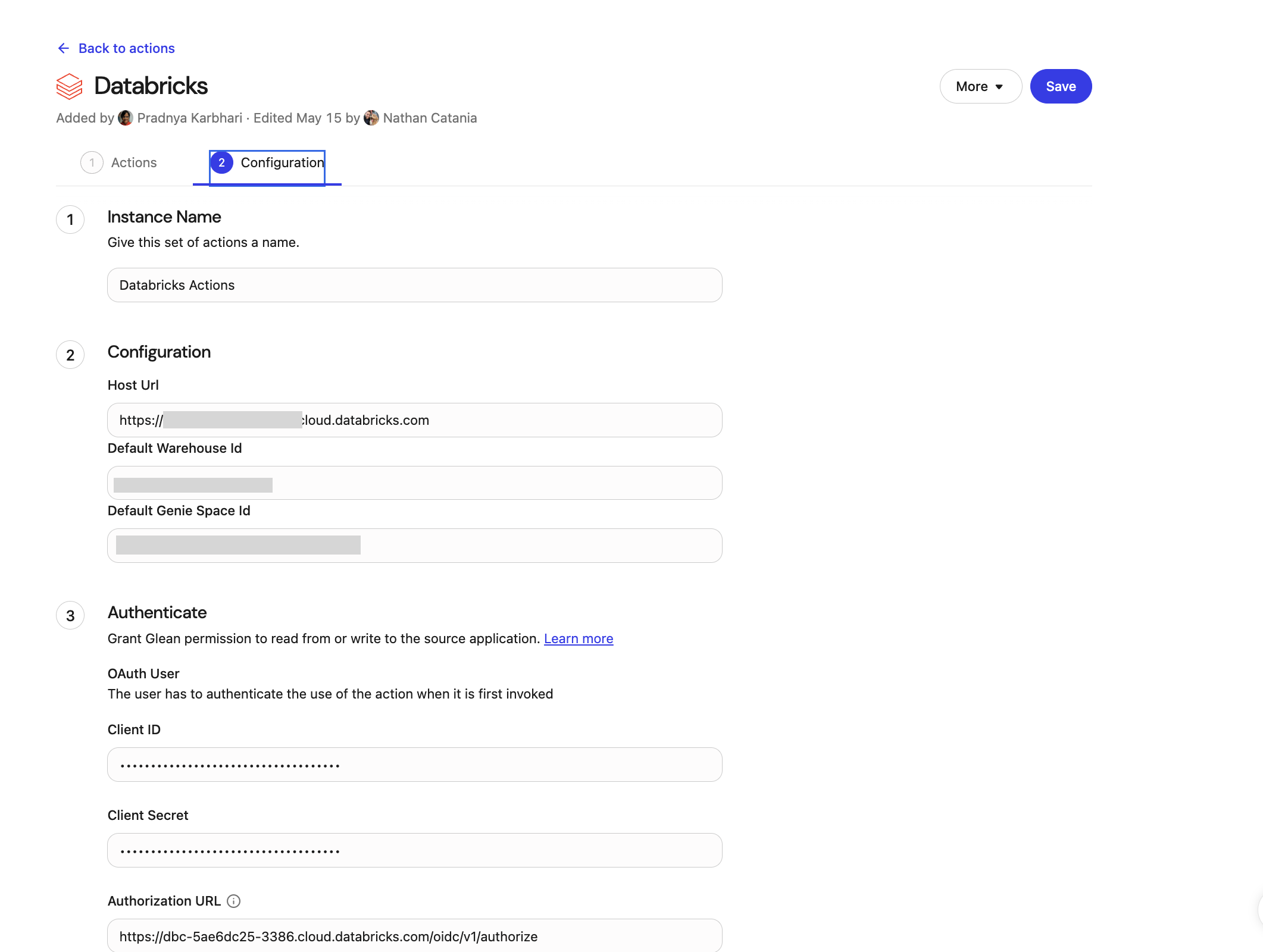
Task: Click the Authorization URL info icon
Action: (234, 901)
